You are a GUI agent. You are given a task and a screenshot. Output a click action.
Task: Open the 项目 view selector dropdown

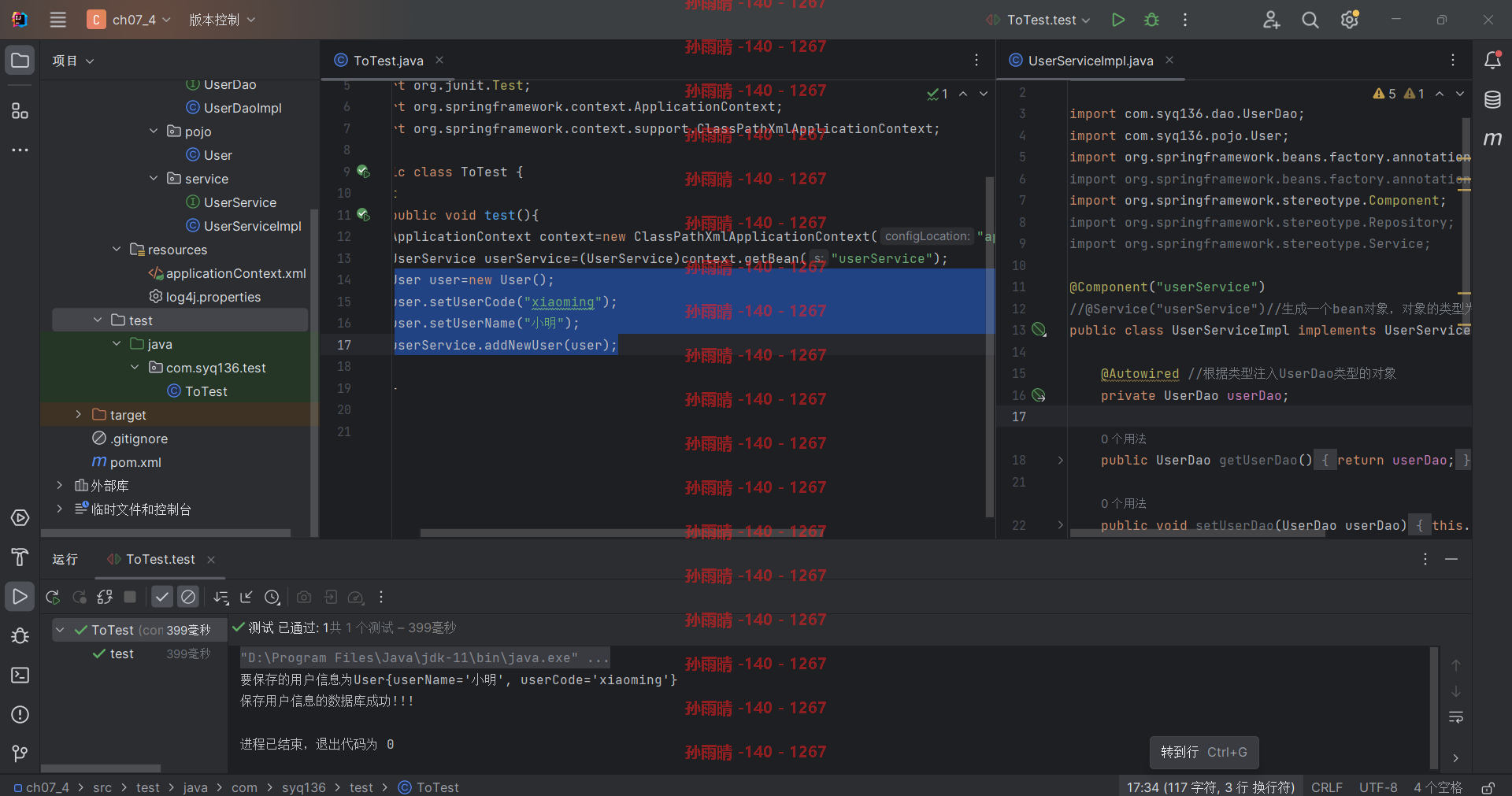73,61
